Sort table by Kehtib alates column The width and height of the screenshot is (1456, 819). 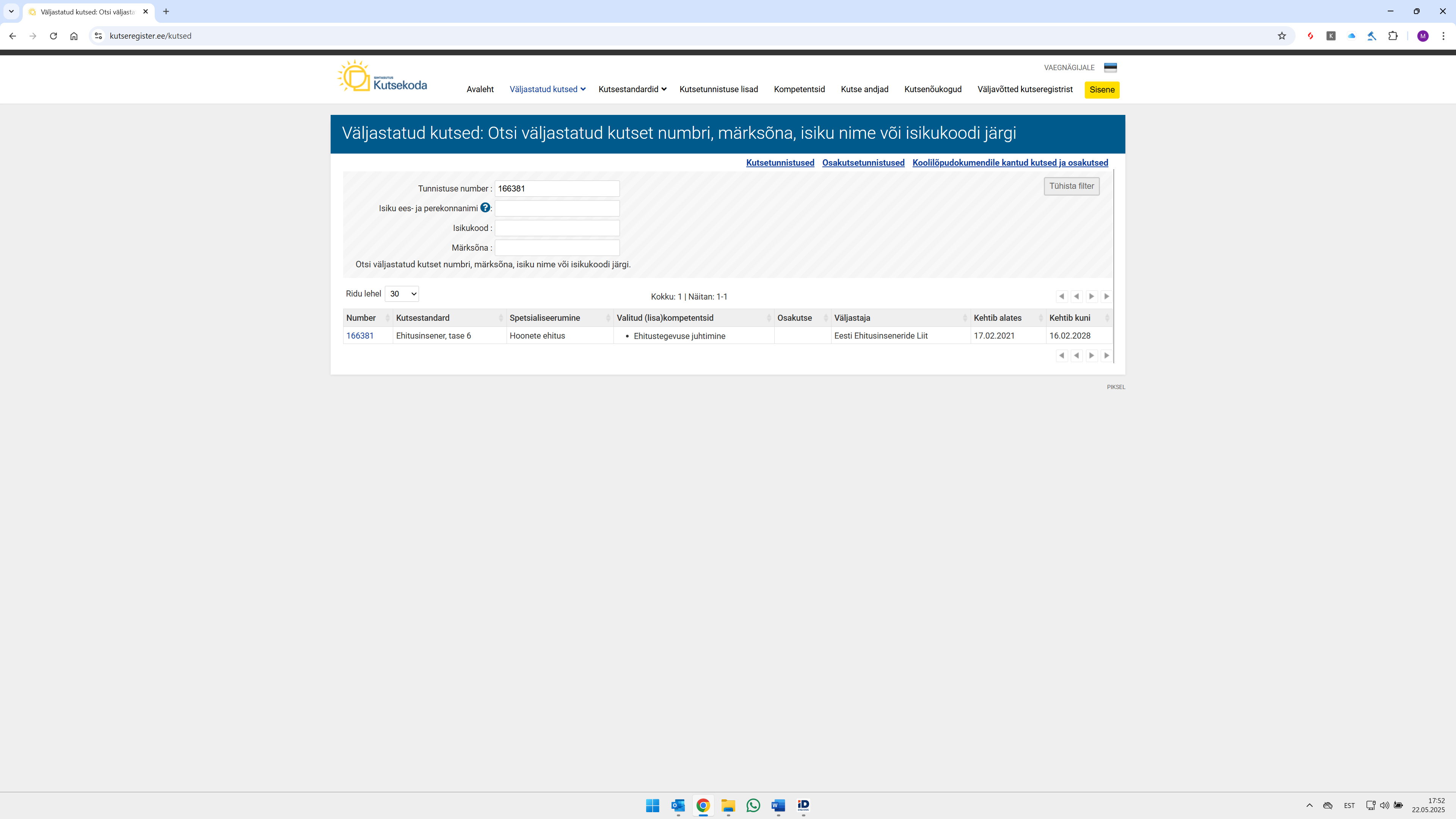click(x=1008, y=318)
